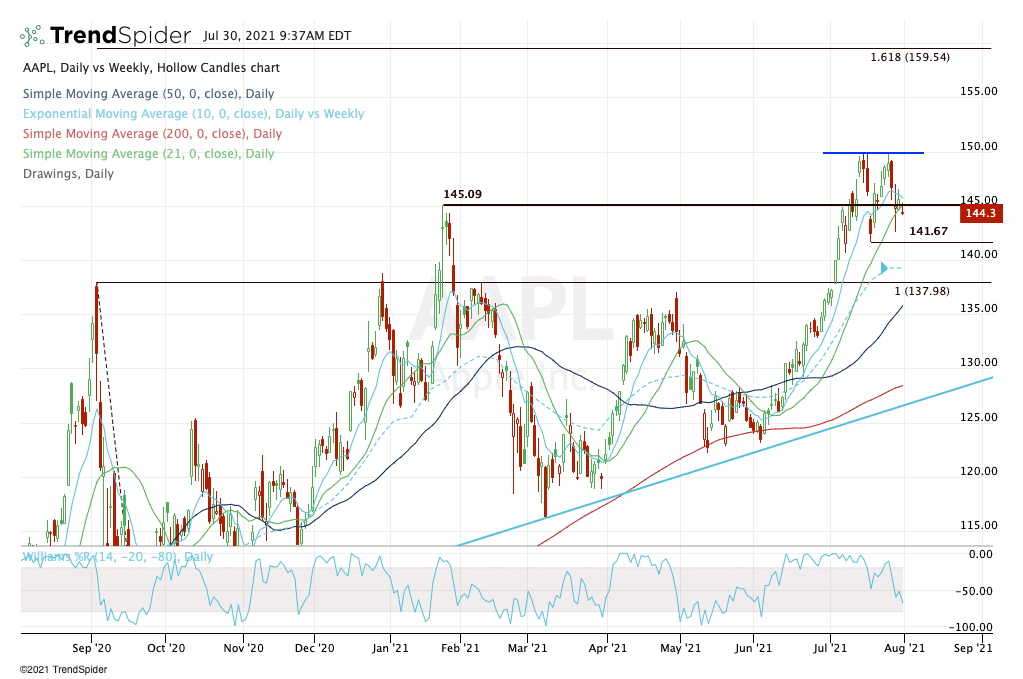Click the Nov '20 date axis label
1023x679 pixels.
pyautogui.click(x=243, y=648)
